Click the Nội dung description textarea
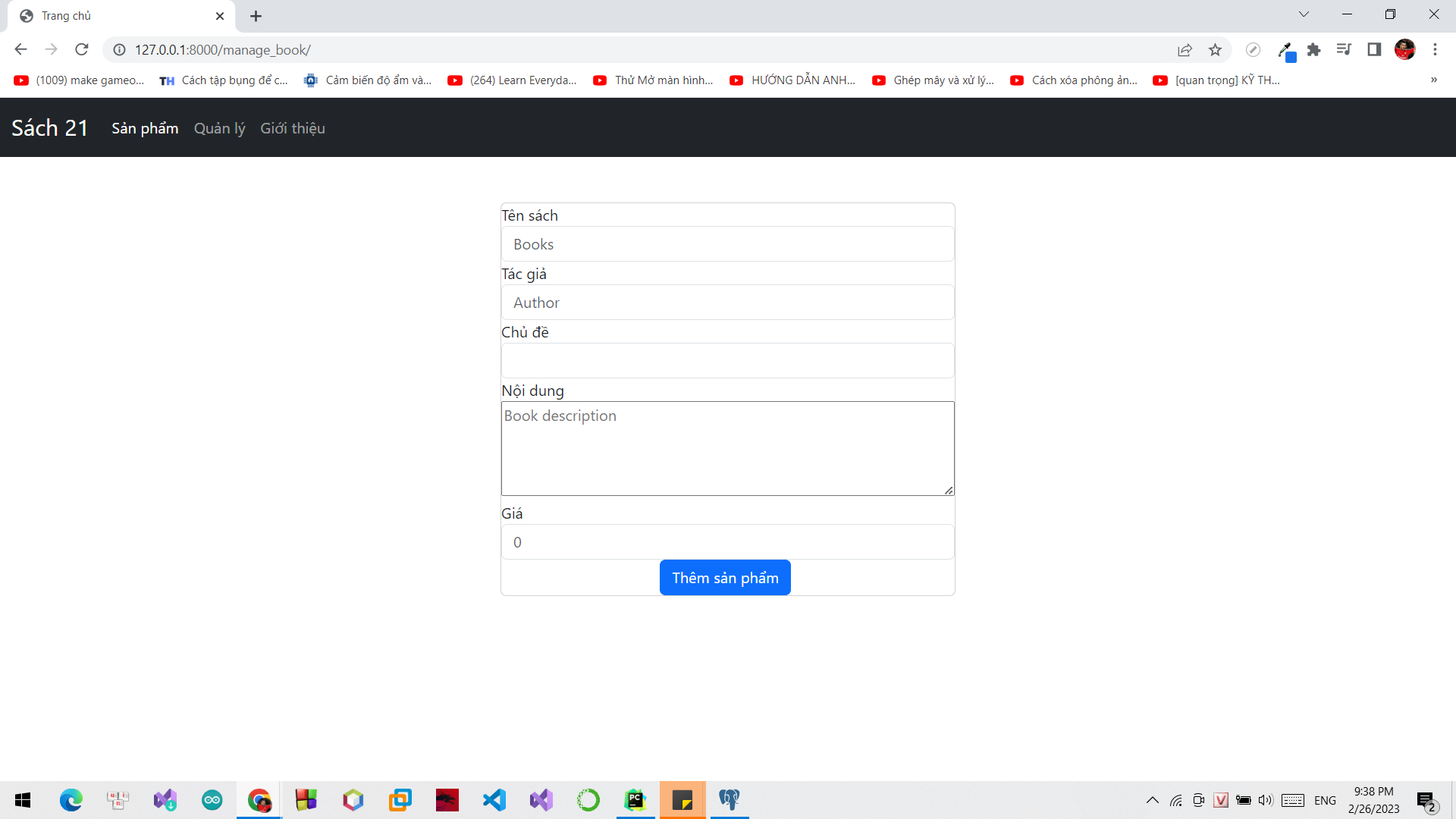The height and width of the screenshot is (819, 1456). click(x=728, y=449)
